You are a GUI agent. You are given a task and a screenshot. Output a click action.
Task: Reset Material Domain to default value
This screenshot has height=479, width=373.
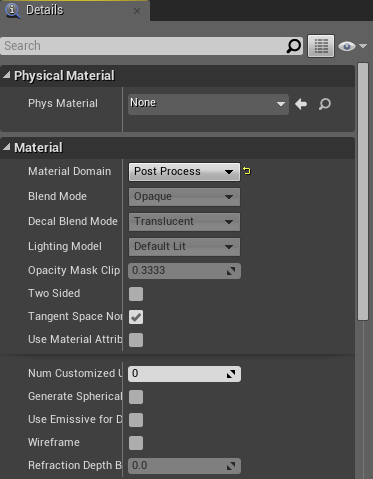point(247,171)
